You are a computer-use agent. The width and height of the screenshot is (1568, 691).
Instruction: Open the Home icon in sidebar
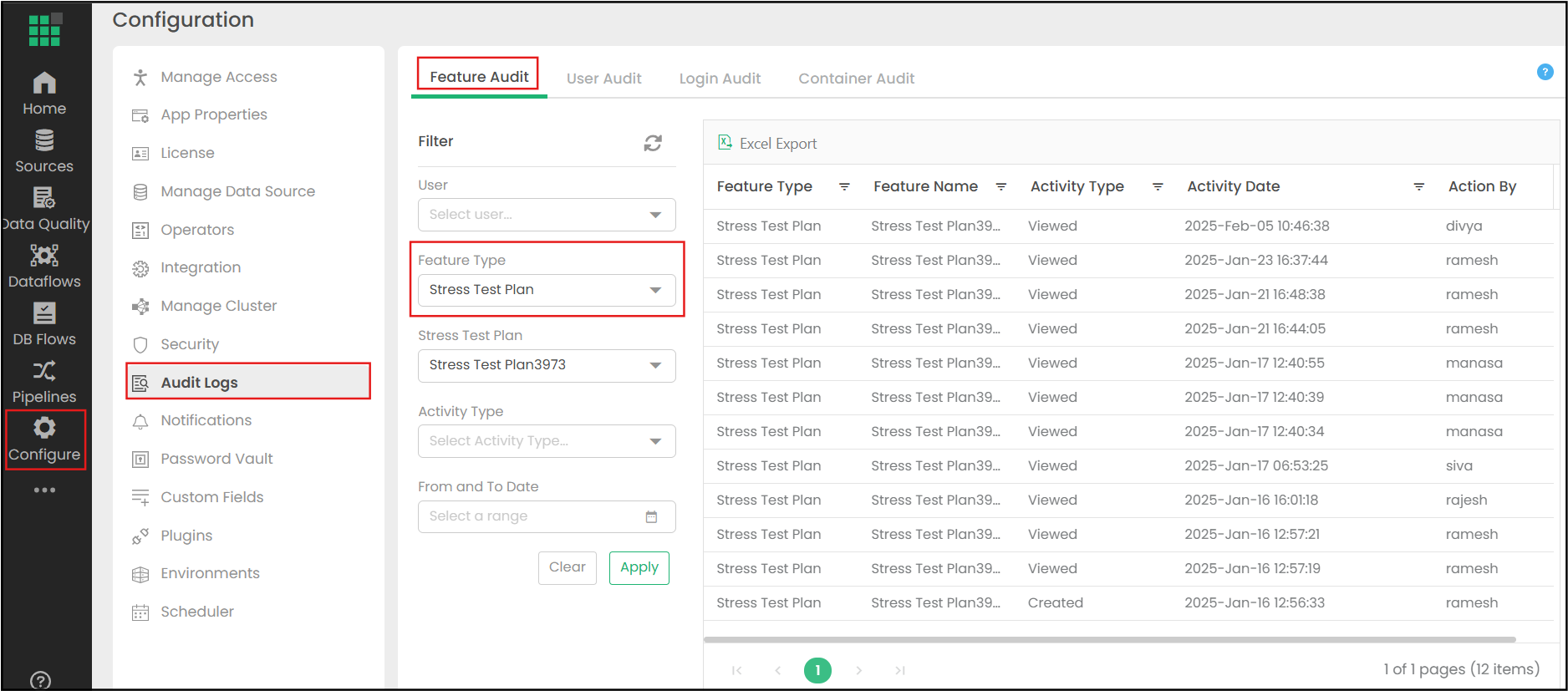point(44,93)
